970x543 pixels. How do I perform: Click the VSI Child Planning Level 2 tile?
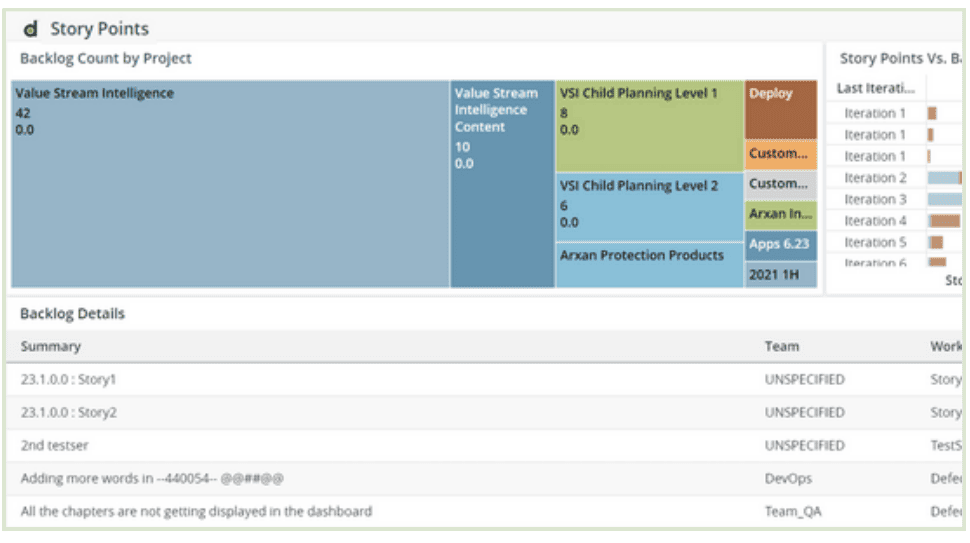click(650, 207)
